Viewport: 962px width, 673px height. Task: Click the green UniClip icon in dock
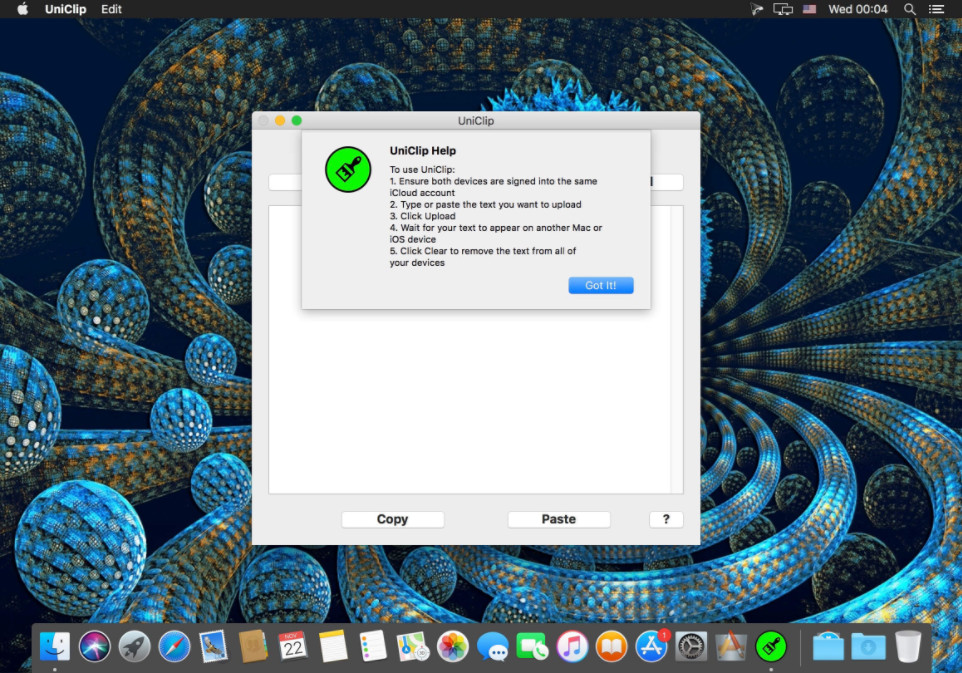point(771,647)
